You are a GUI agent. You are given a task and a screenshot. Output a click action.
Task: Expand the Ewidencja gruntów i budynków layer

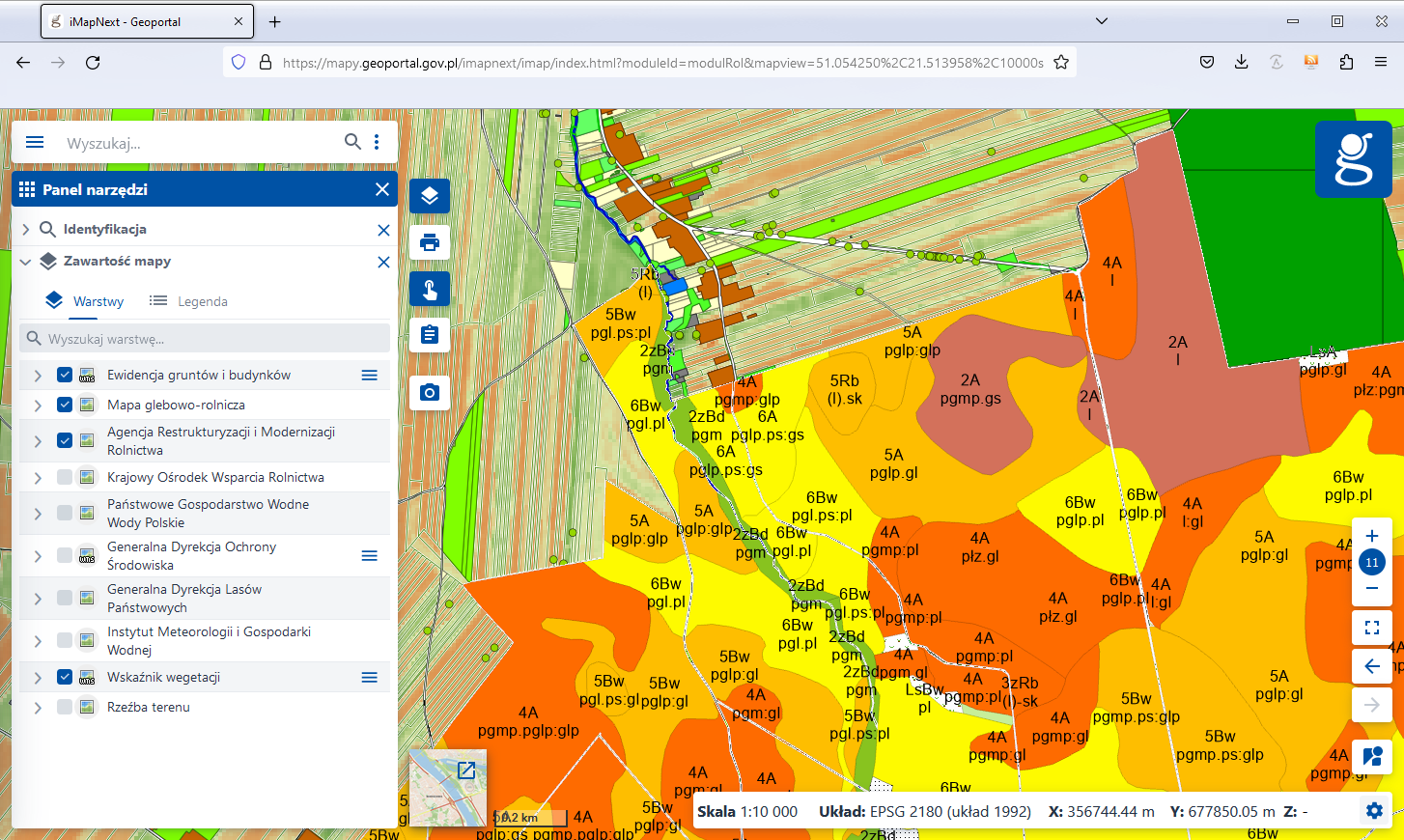point(38,376)
